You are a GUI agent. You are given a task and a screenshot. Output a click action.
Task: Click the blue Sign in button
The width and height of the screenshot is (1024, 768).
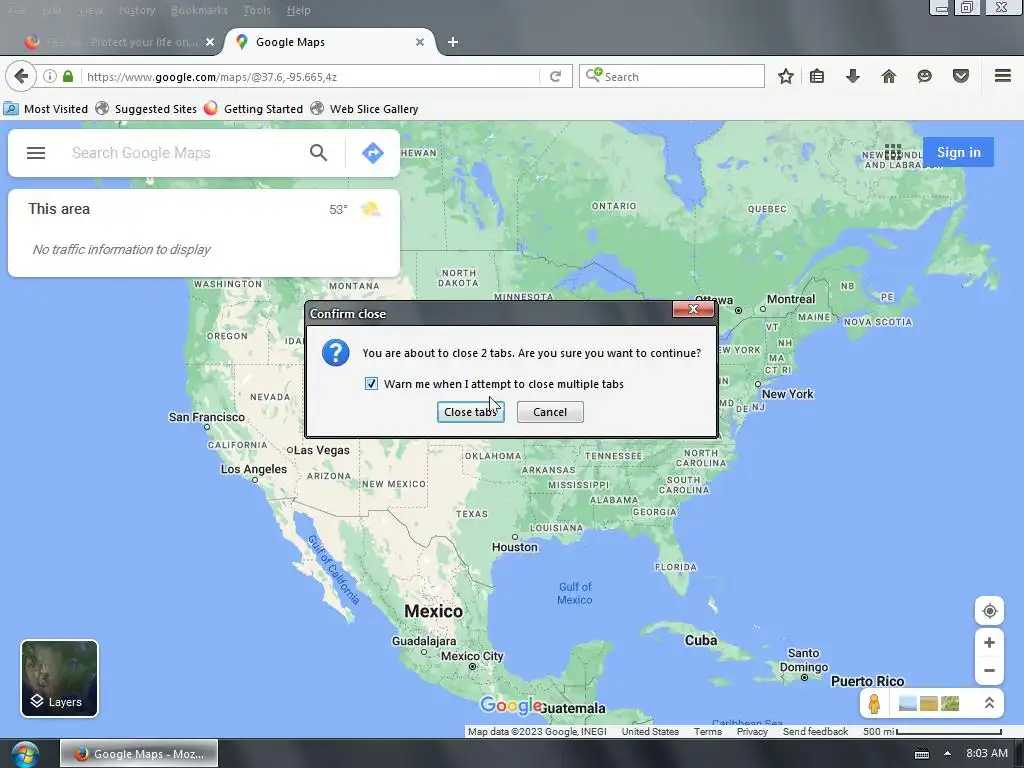[x=958, y=152]
